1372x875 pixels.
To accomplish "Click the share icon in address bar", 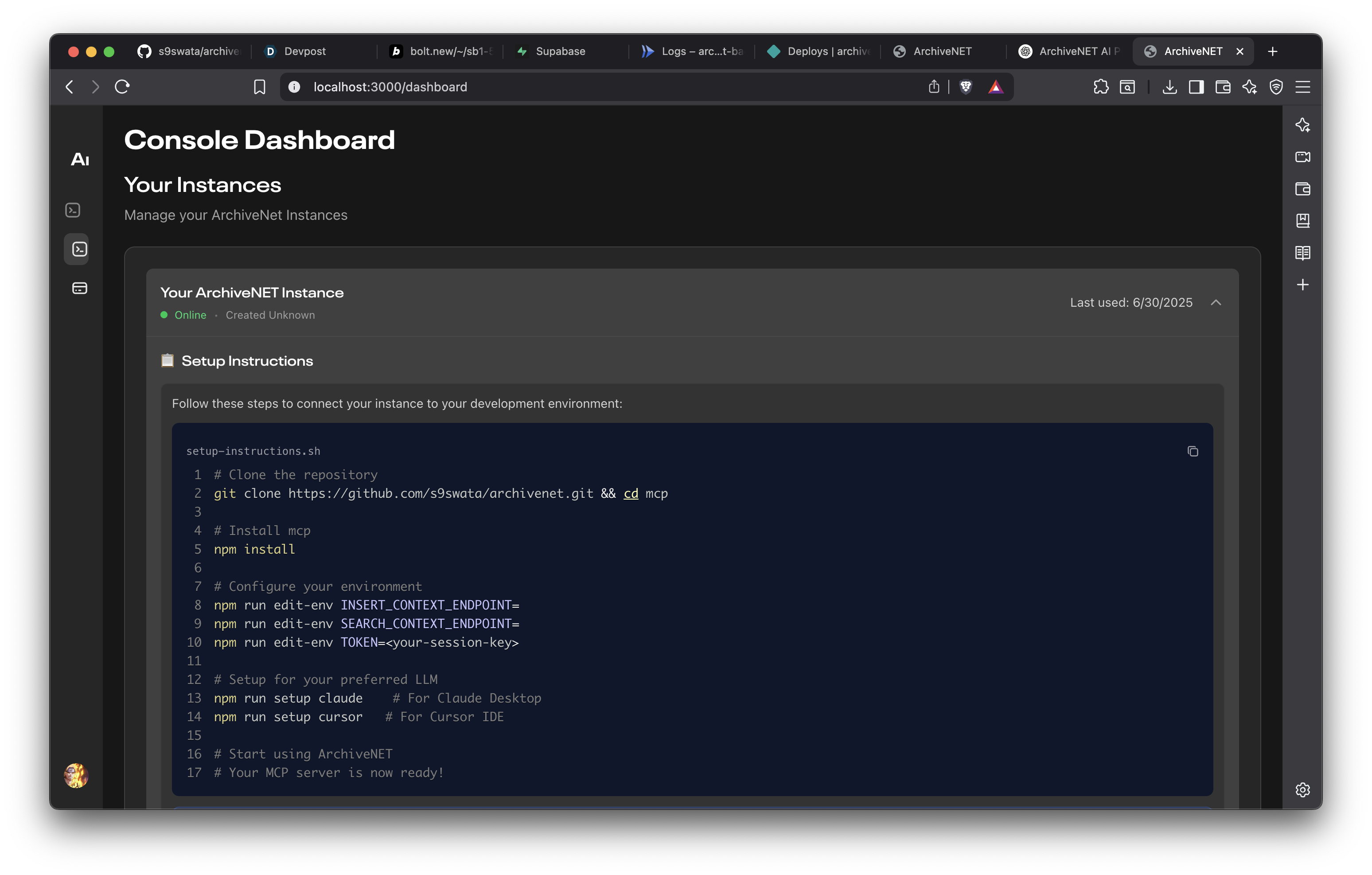I will pyautogui.click(x=933, y=86).
